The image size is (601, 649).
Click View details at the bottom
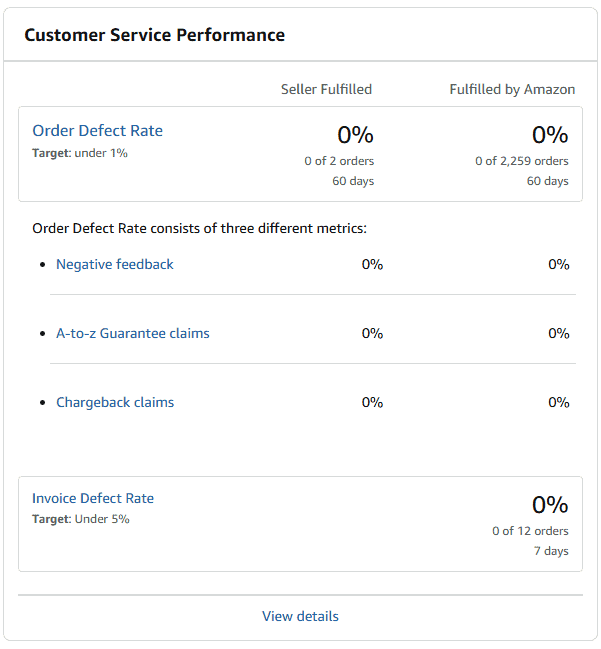(x=300, y=616)
